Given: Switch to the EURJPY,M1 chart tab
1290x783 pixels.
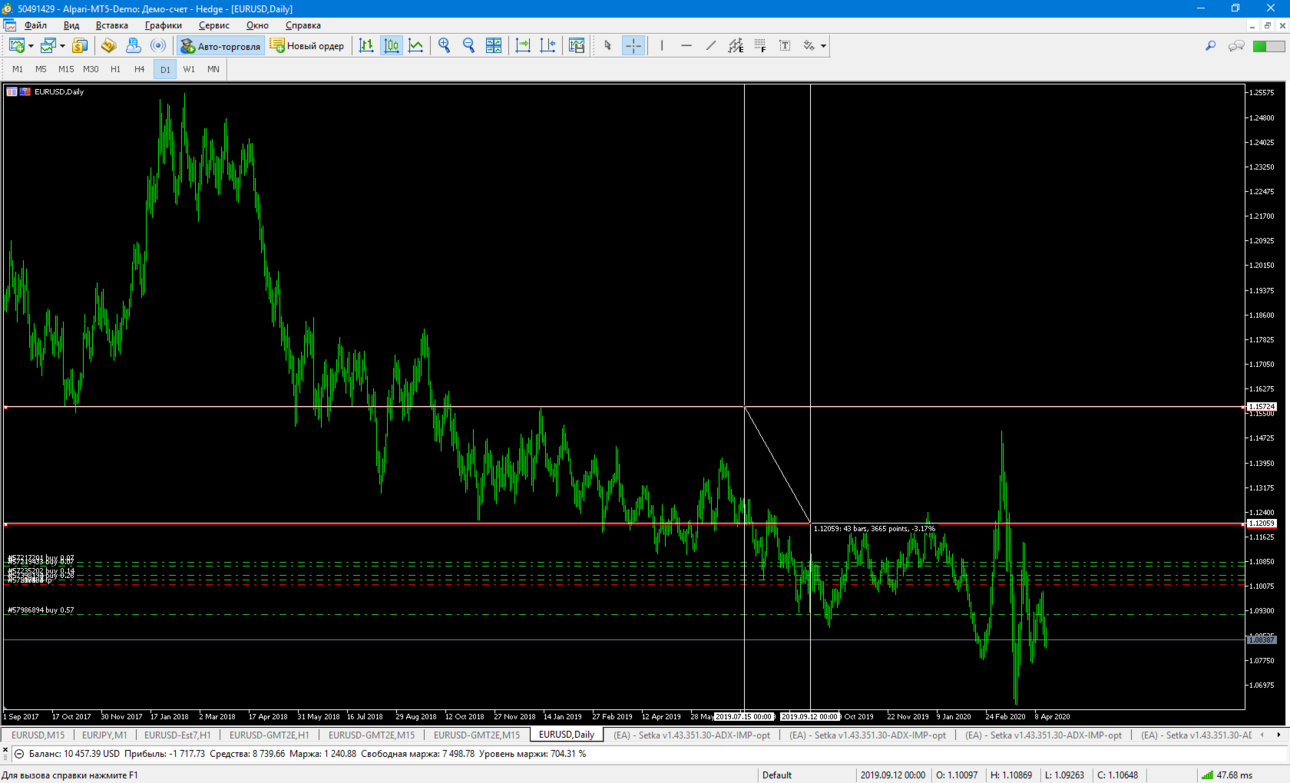Looking at the screenshot, I should click(x=104, y=735).
